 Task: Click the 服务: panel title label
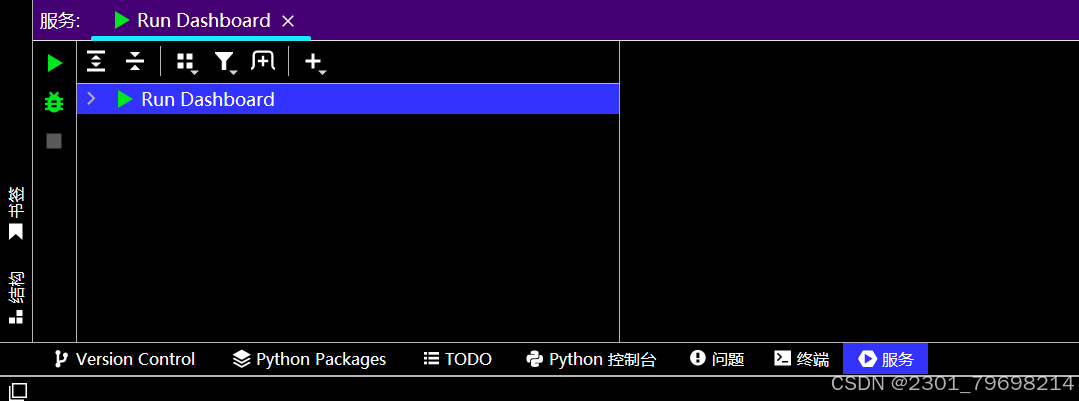pos(60,21)
